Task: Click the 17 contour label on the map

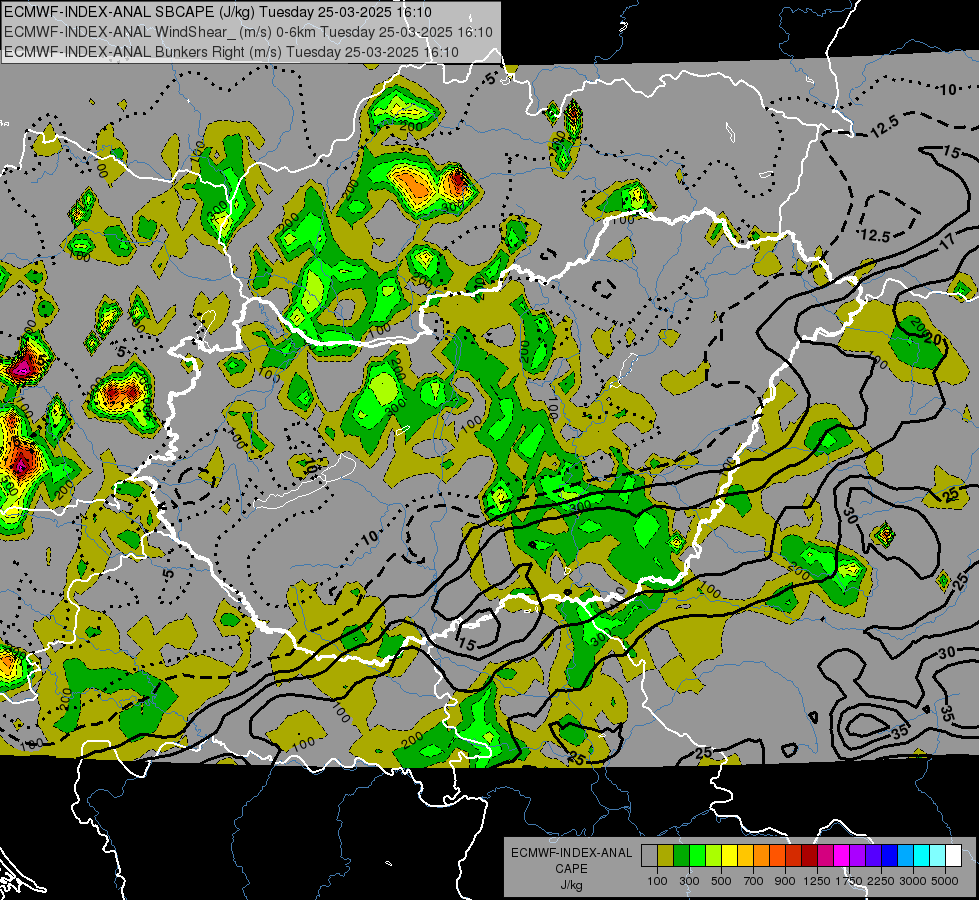Action: [x=948, y=240]
